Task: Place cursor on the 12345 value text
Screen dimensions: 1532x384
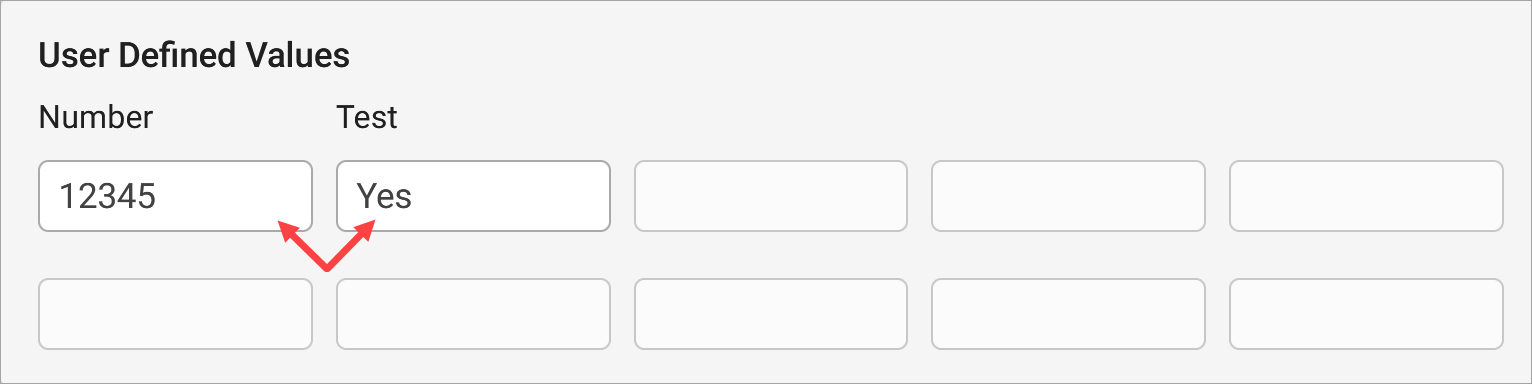Action: (107, 196)
